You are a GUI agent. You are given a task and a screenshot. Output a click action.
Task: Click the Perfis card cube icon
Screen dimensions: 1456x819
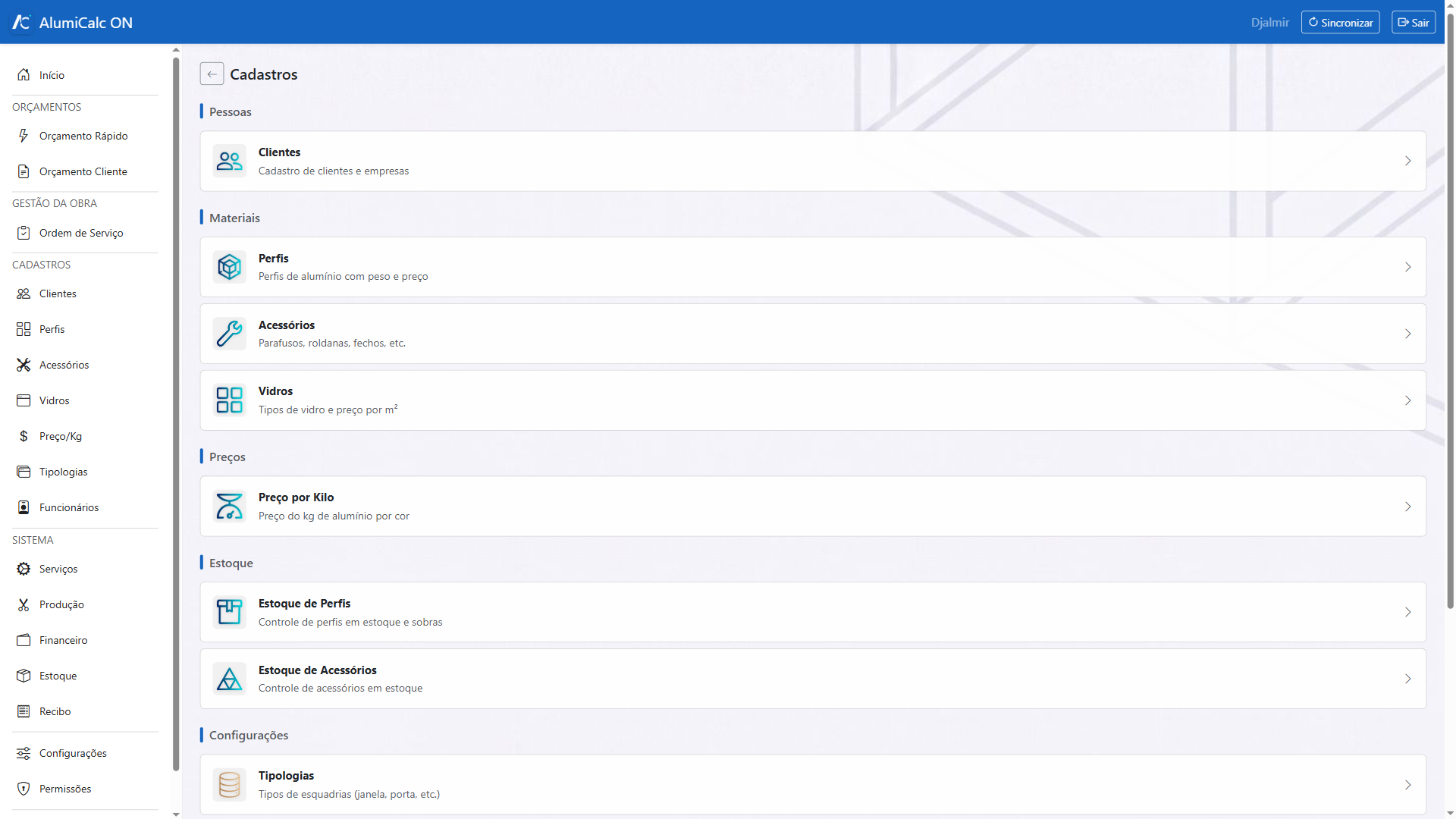pos(229,267)
